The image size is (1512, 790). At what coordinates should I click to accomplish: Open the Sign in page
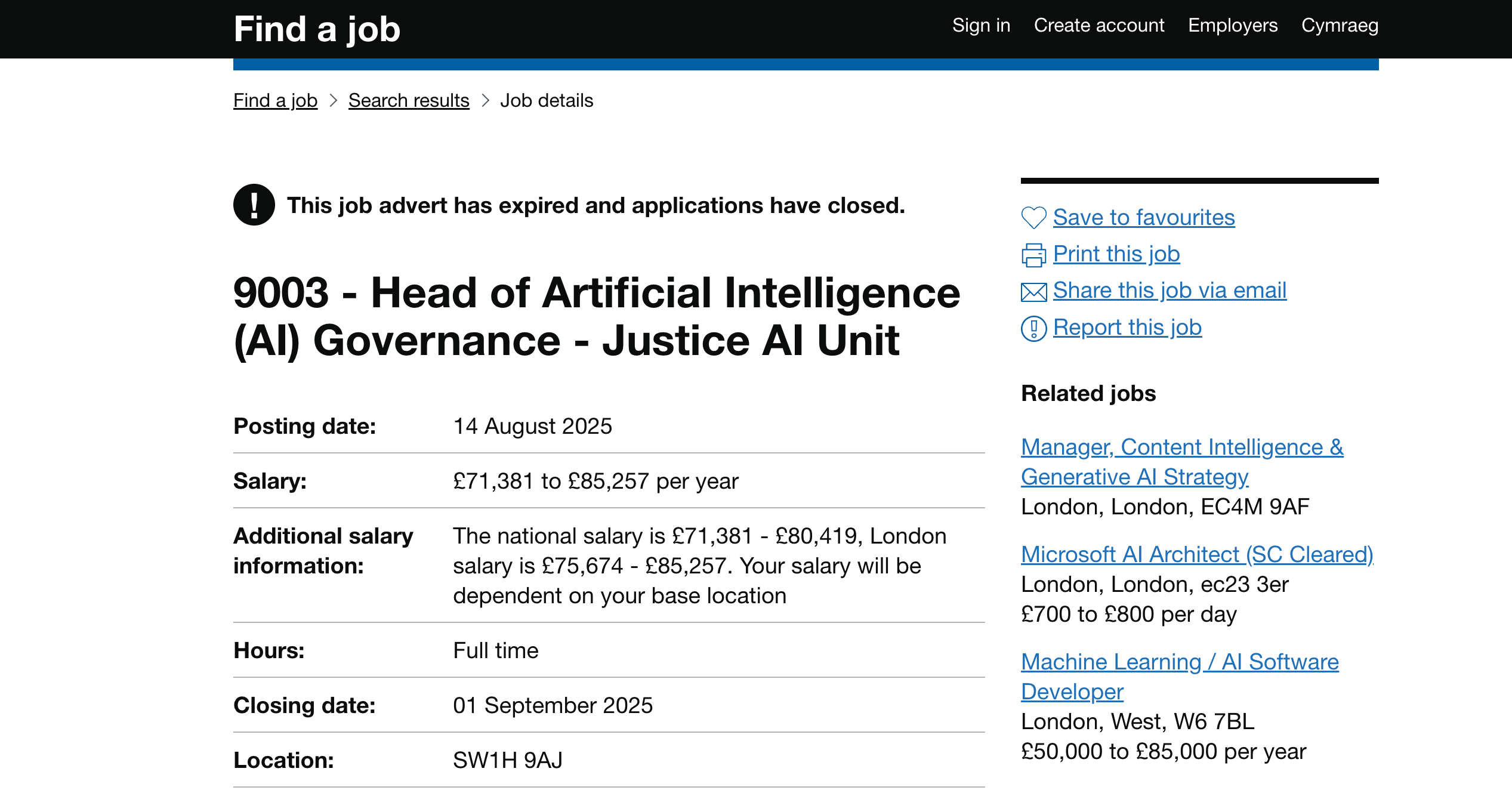[x=981, y=26]
